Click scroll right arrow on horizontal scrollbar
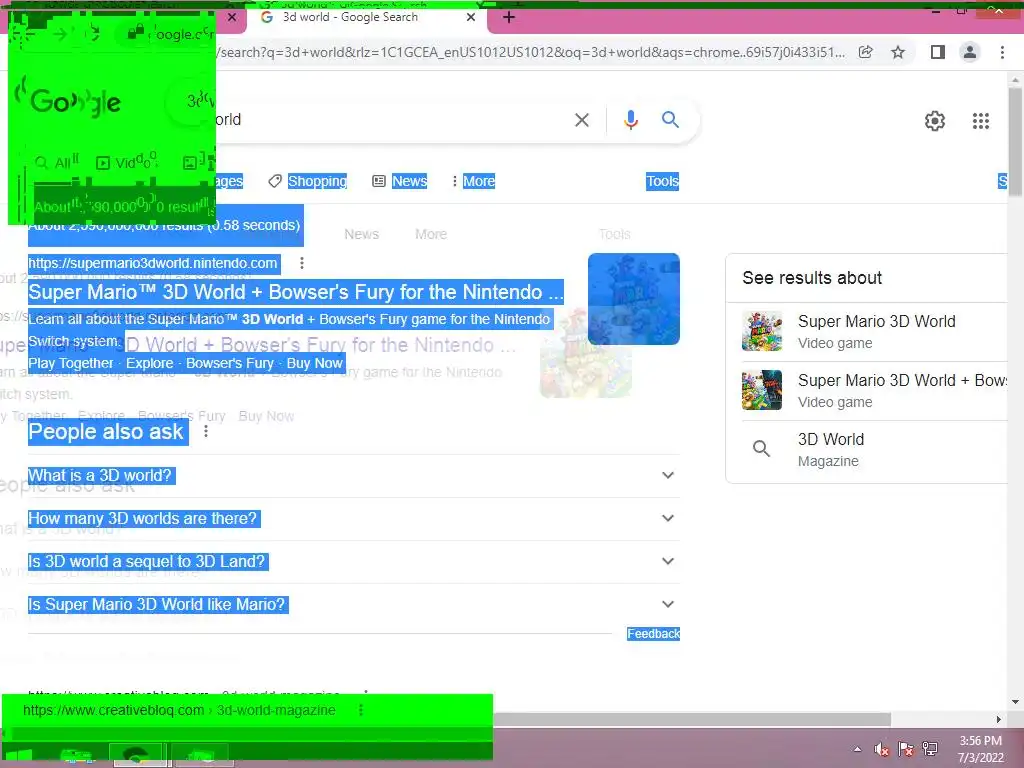 point(999,719)
